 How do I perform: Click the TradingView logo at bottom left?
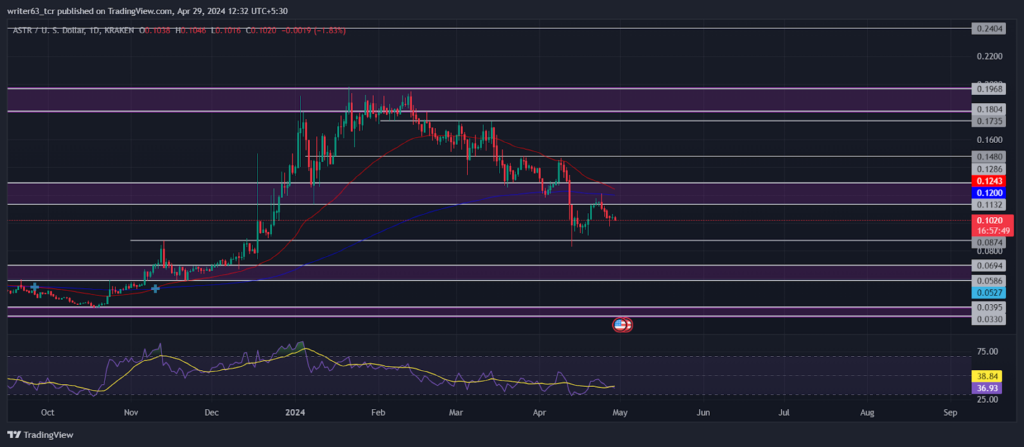[x=40, y=435]
